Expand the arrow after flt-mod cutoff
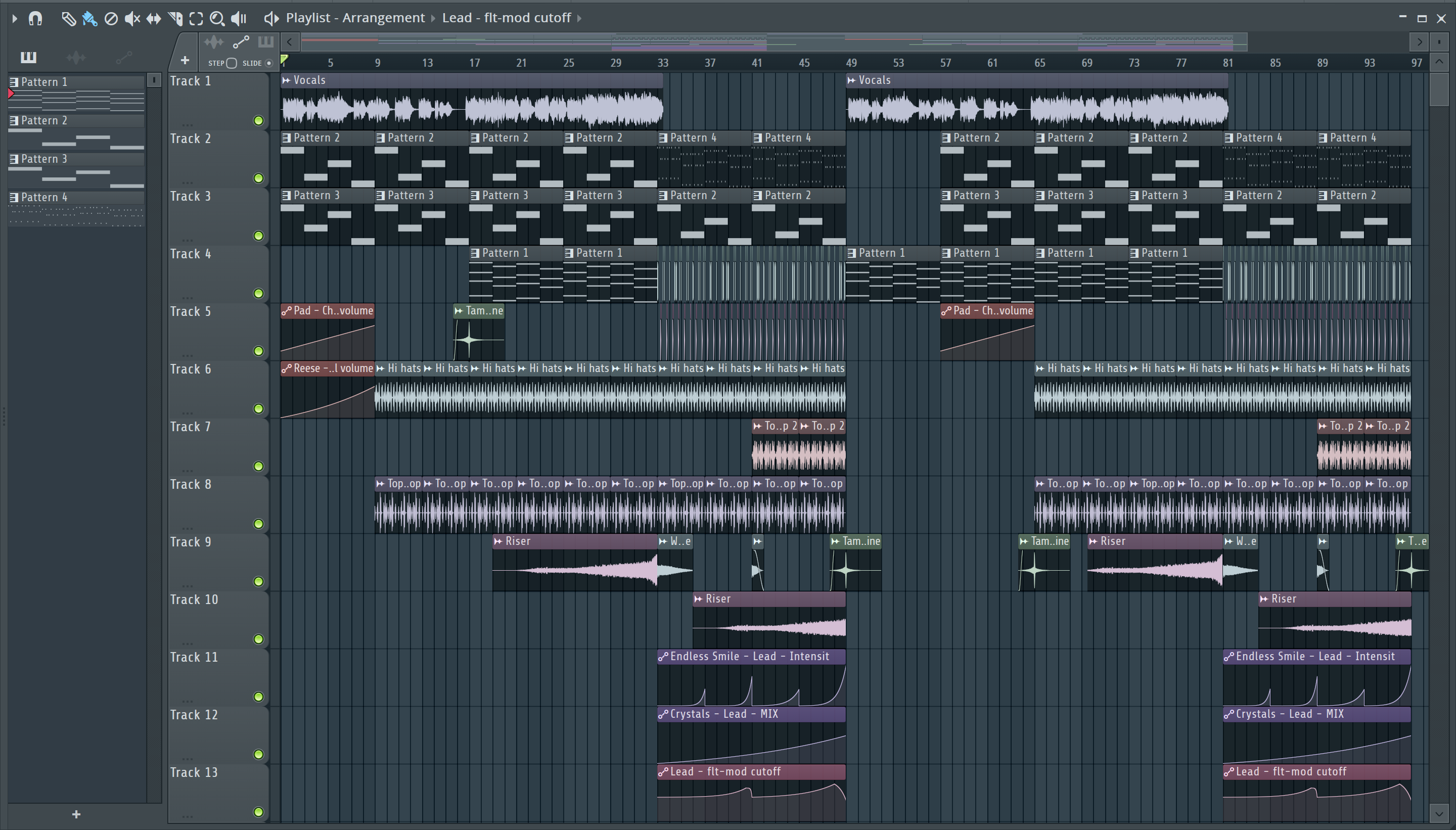The image size is (1456, 830). pyautogui.click(x=579, y=18)
